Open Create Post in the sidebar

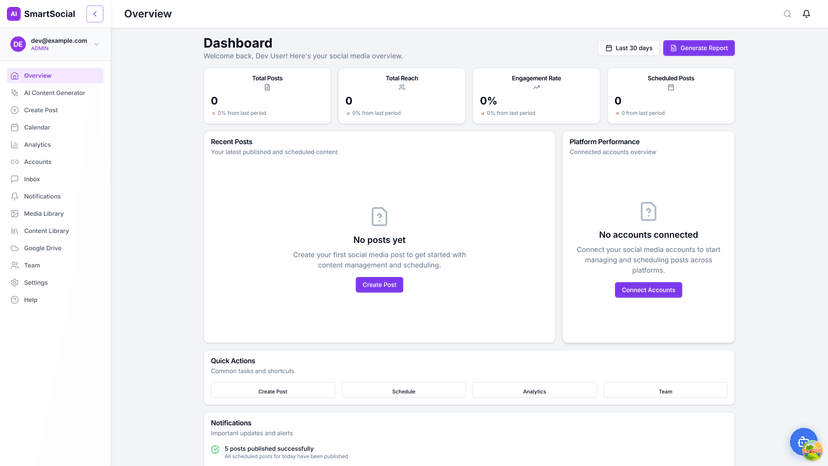coord(55,110)
